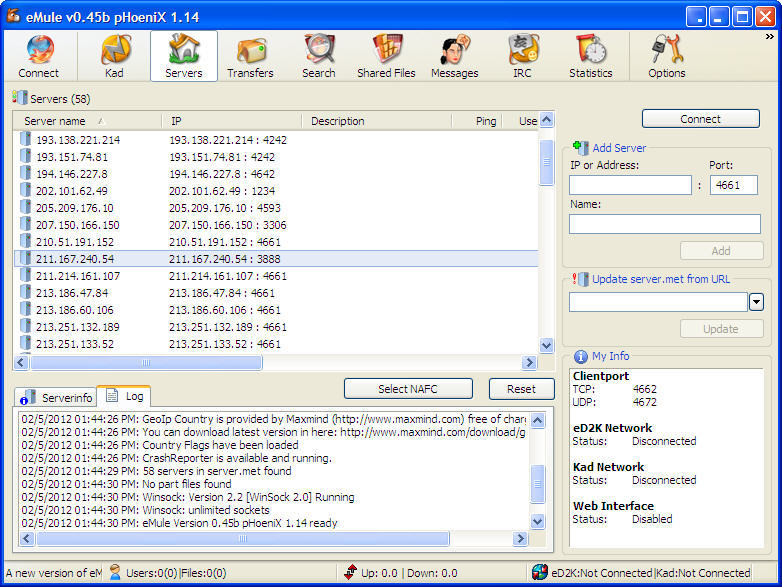
Task: Click the disabled Add button
Action: tap(721, 251)
